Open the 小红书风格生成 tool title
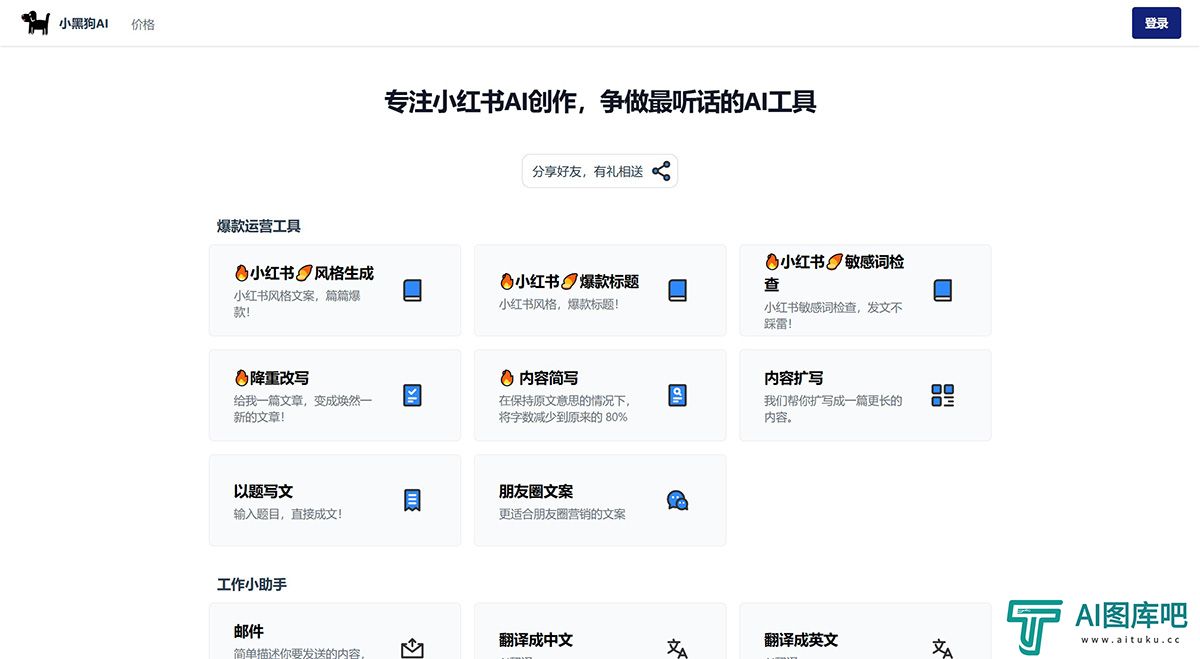Screen dimensions: 1200x659 (x=304, y=272)
